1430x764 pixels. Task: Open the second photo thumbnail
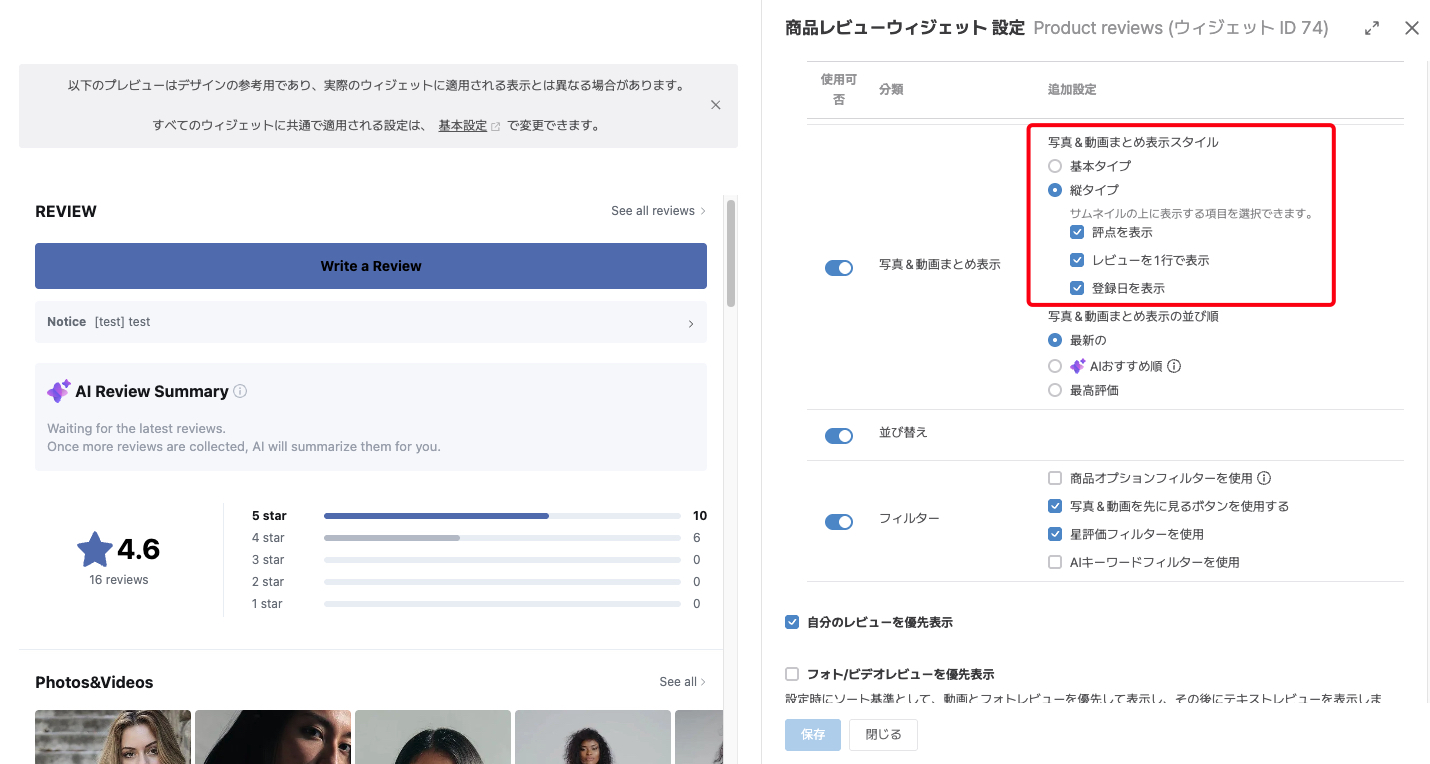pyautogui.click(x=273, y=737)
